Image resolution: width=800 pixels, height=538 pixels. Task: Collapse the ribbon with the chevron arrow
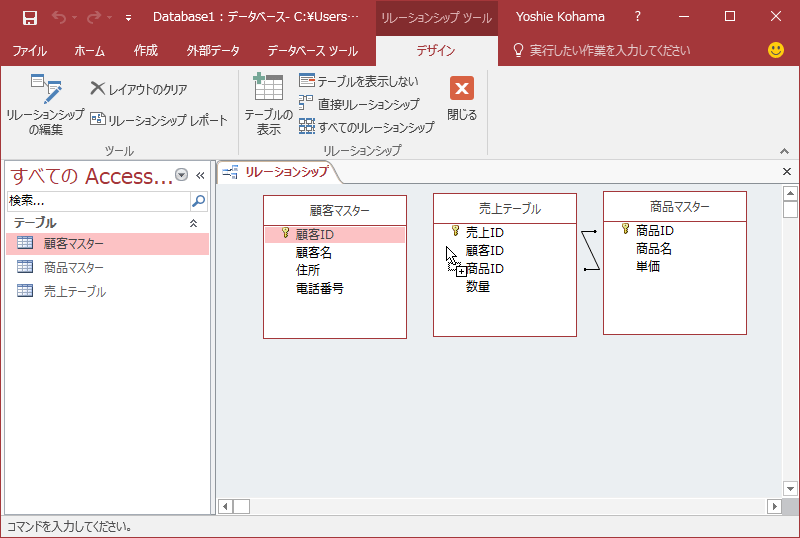[784, 151]
